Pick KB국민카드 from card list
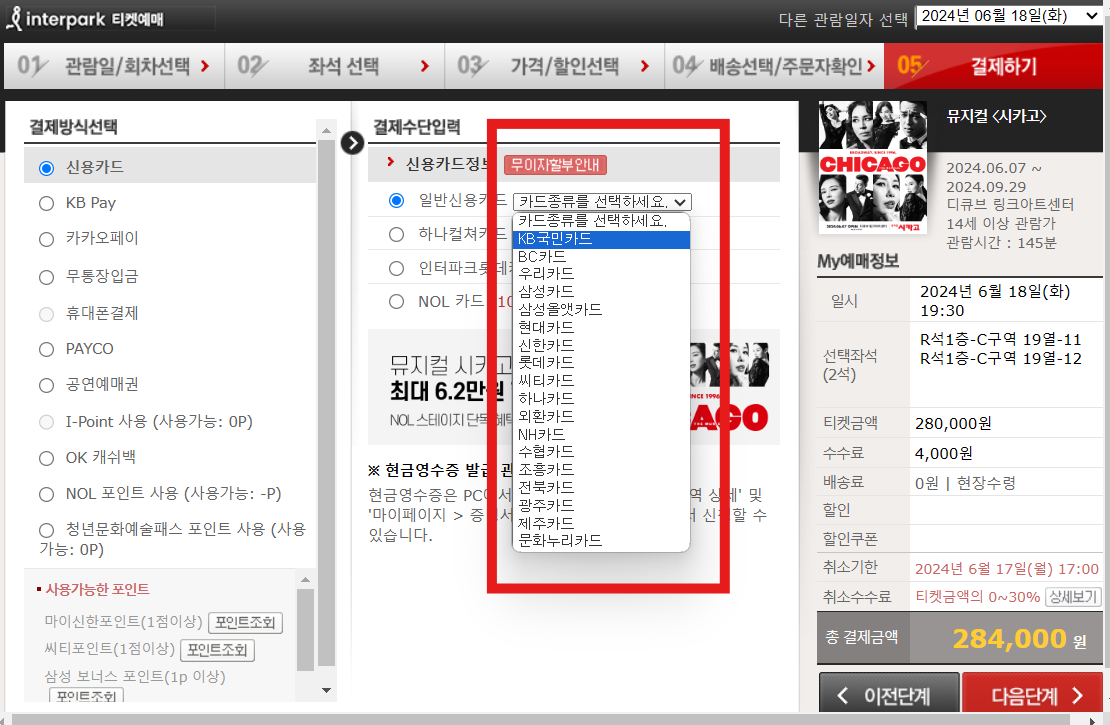1110x725 pixels. [601, 239]
